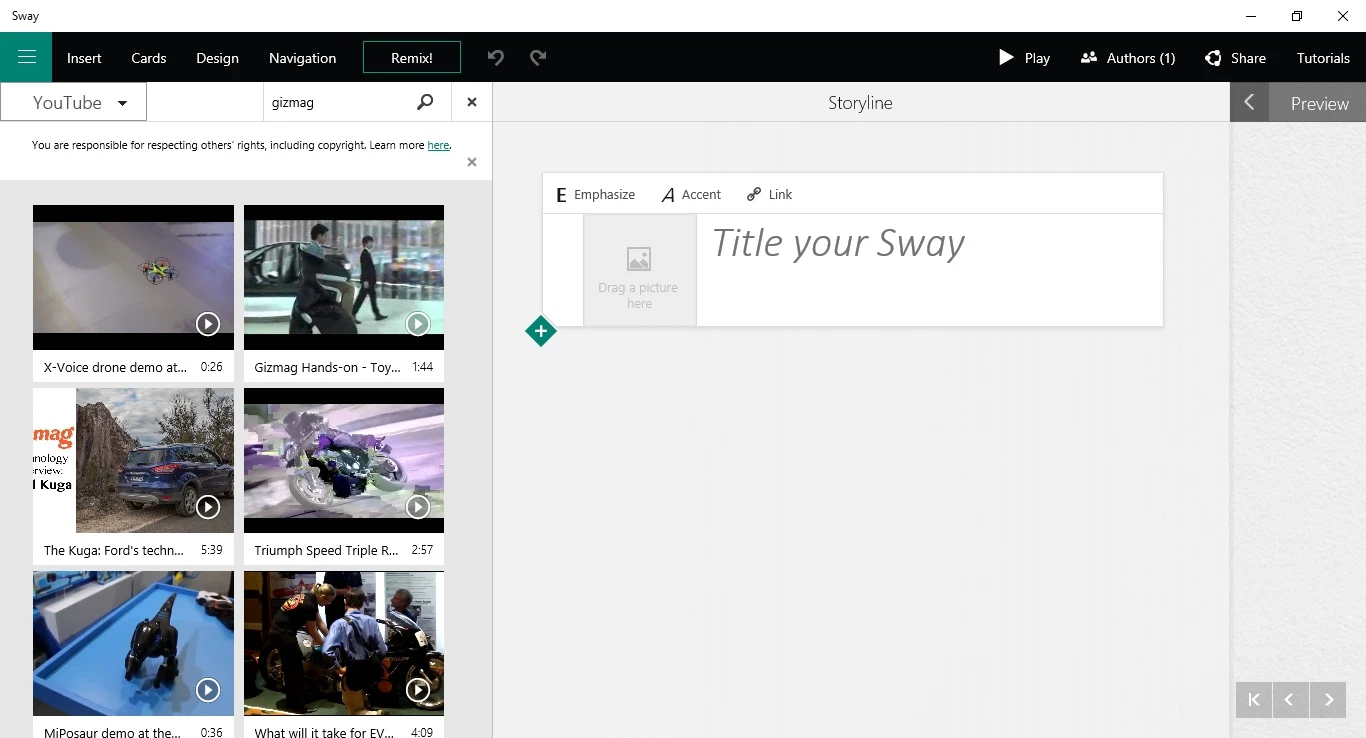Add a Link to text

click(x=769, y=194)
